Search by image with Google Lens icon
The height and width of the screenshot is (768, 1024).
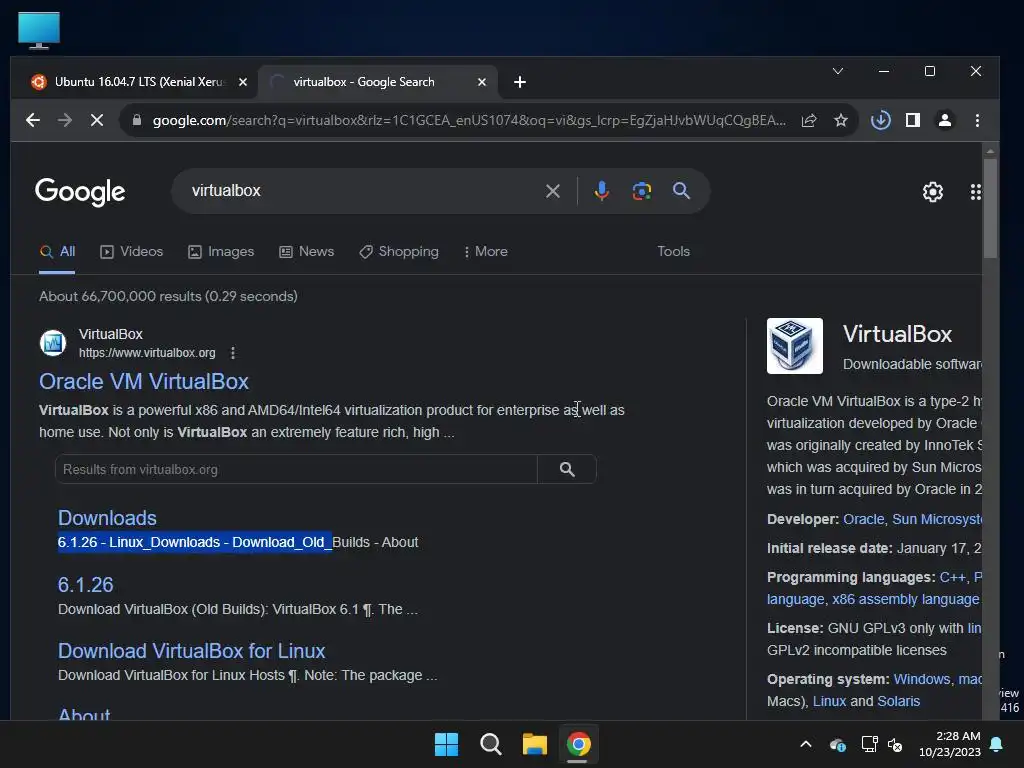click(642, 191)
